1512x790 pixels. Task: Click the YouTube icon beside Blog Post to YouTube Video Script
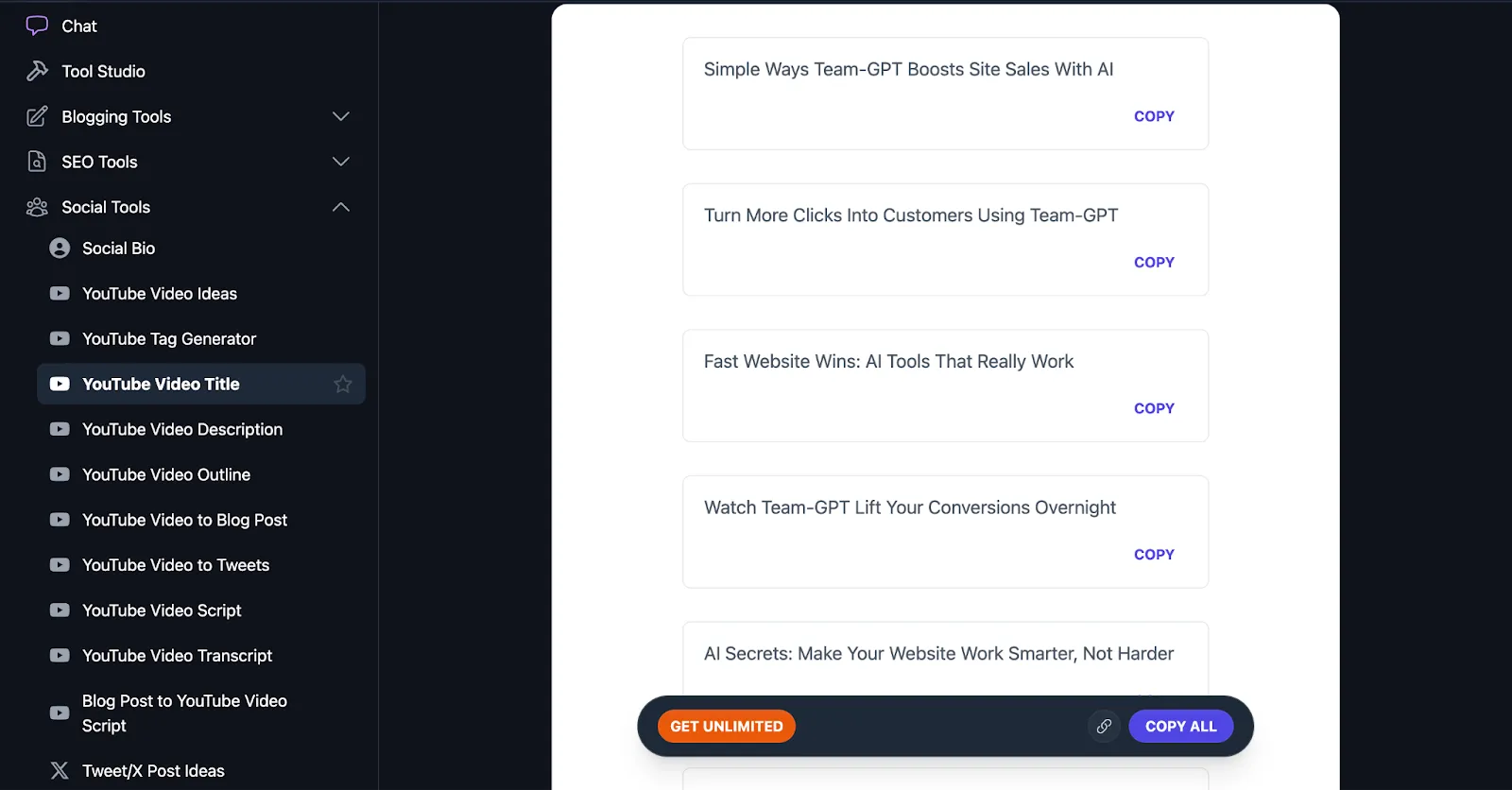[60, 713]
